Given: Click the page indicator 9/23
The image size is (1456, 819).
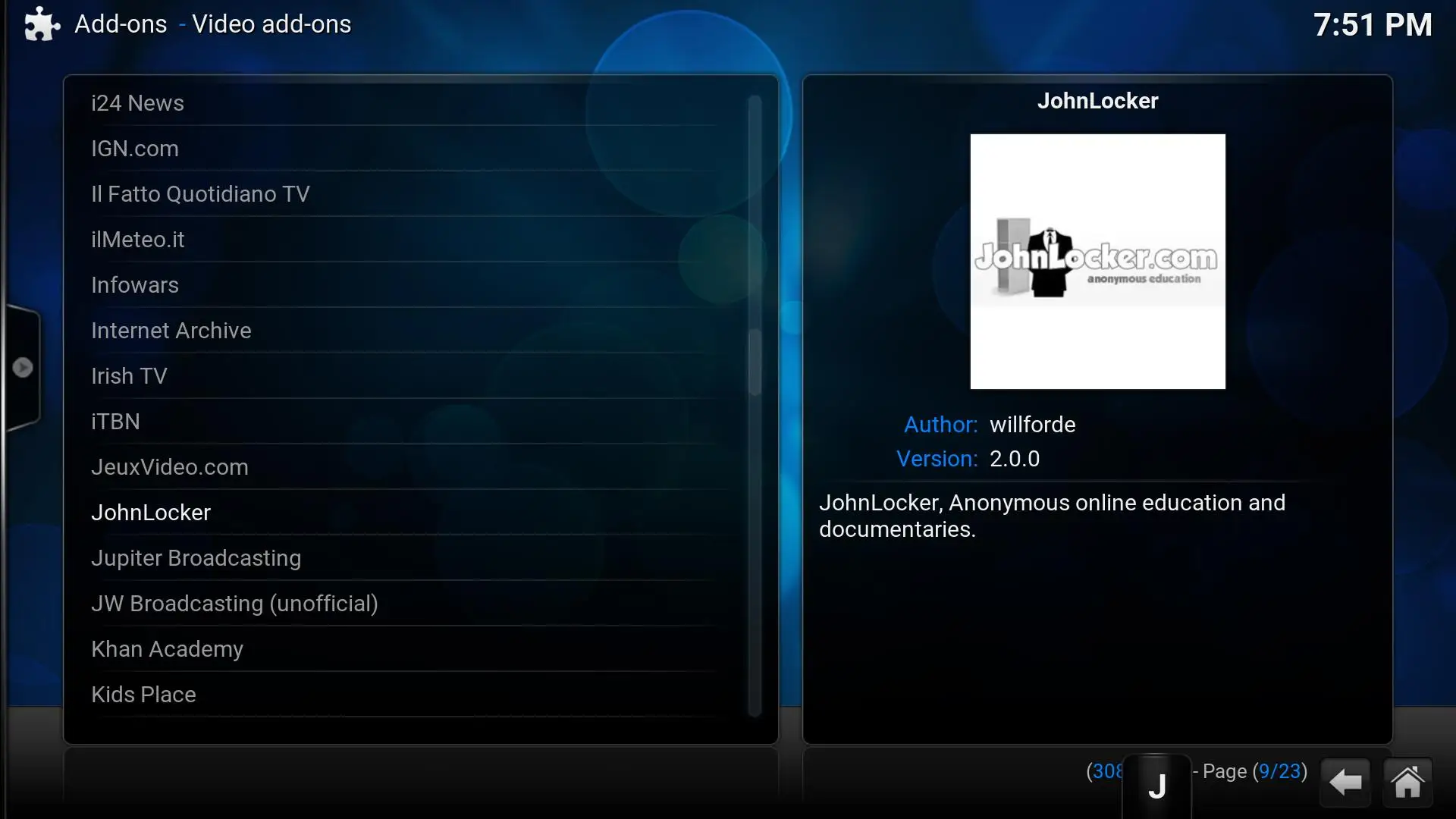Looking at the screenshot, I should [x=1279, y=771].
